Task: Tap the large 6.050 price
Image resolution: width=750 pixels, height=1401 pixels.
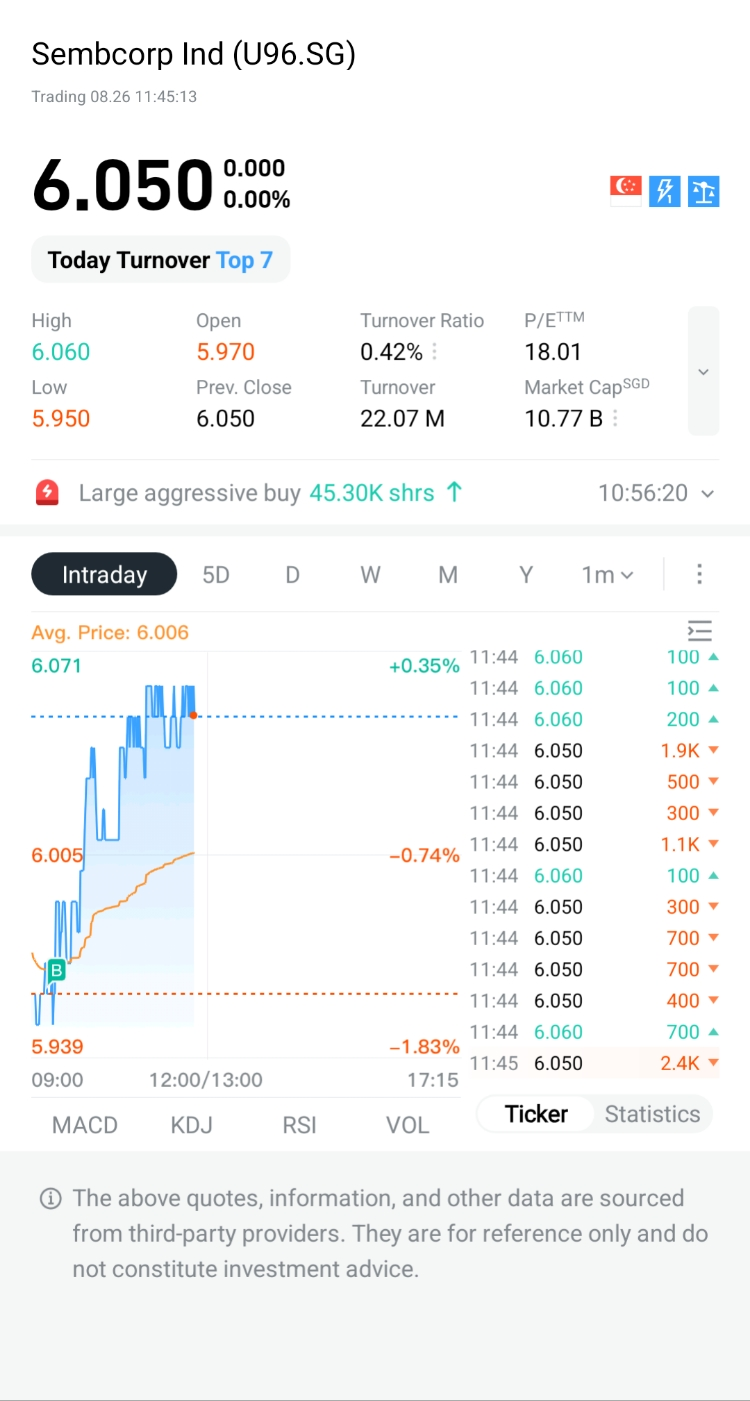Action: [x=123, y=186]
